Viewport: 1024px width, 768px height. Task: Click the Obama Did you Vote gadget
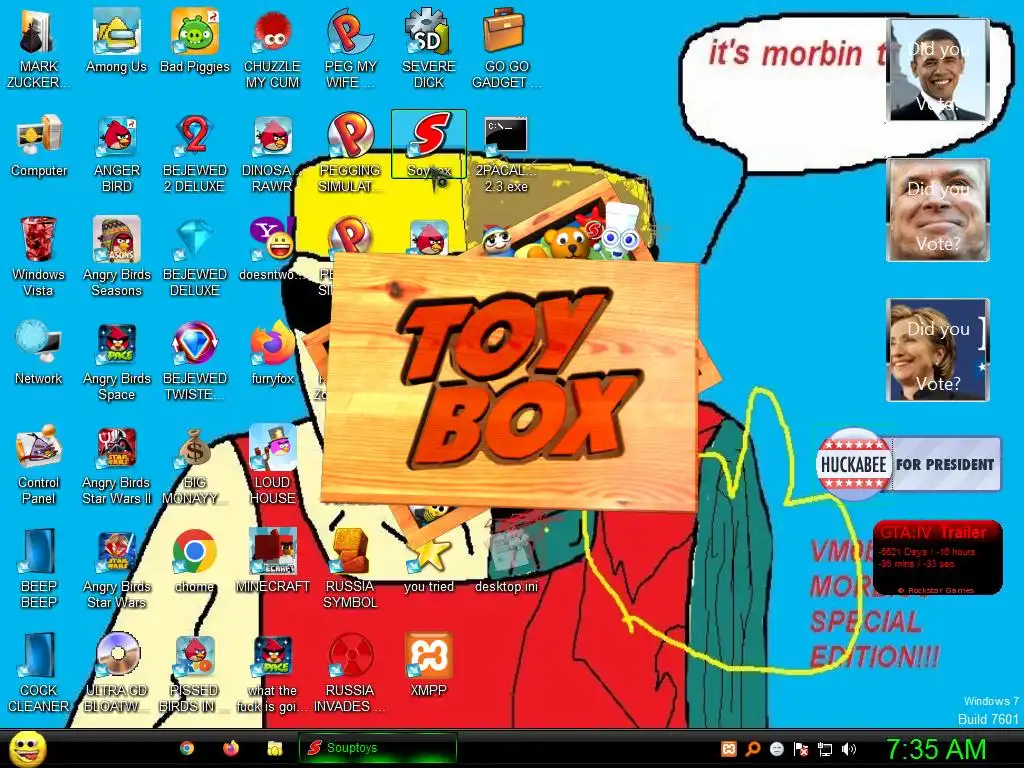[x=938, y=70]
